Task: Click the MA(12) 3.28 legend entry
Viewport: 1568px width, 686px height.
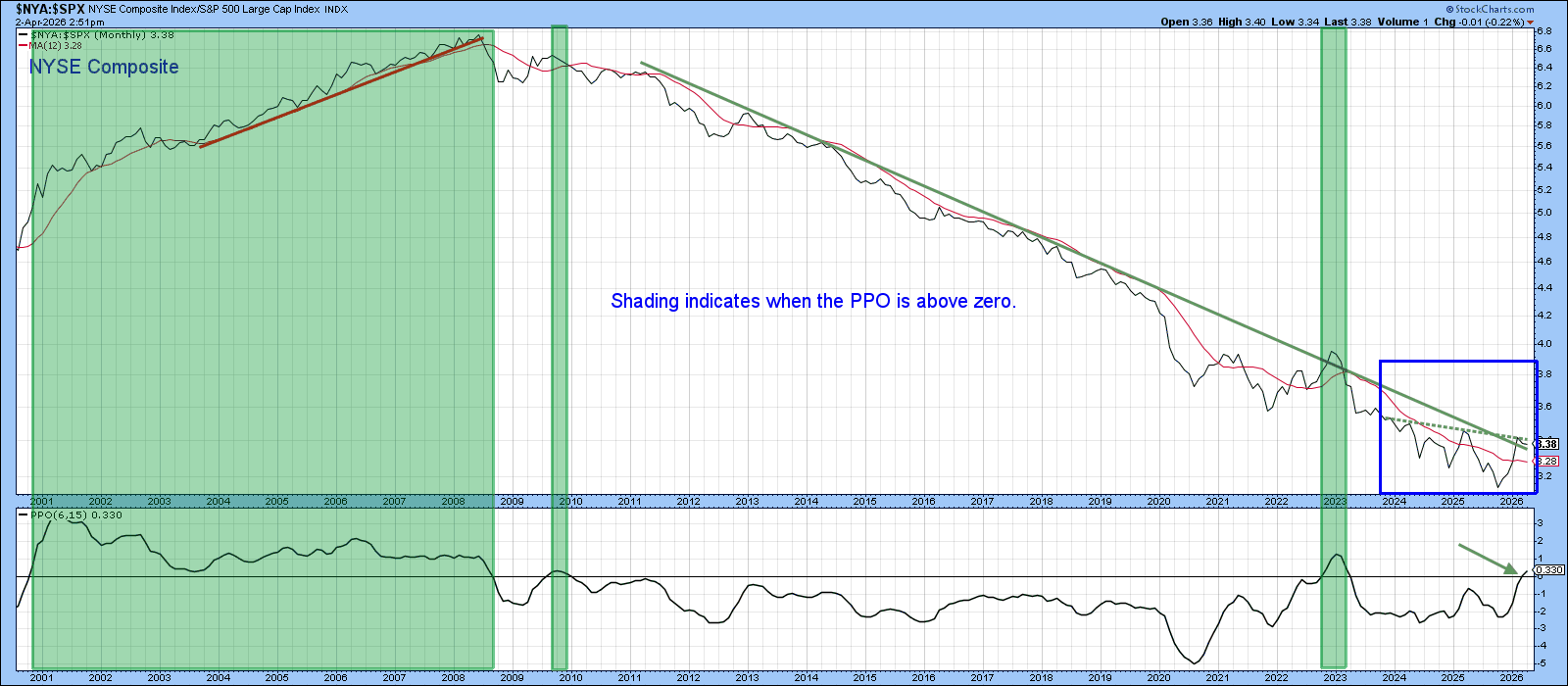Action: tap(51, 45)
